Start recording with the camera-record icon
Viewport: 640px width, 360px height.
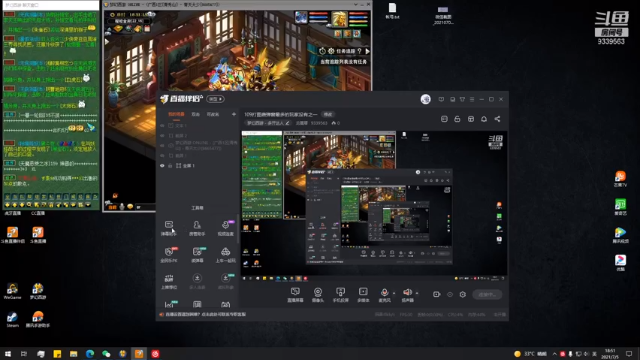click(436, 294)
